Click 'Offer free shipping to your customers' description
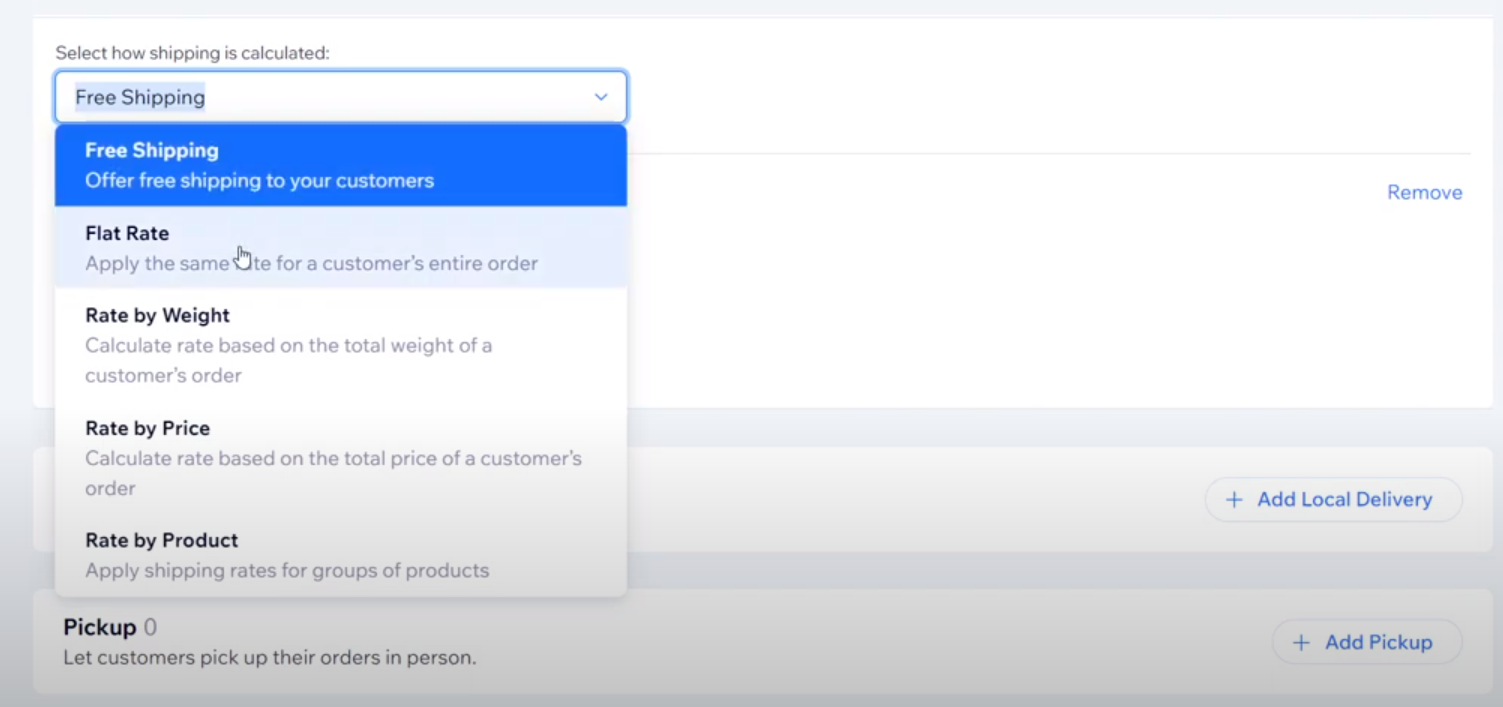Image resolution: width=1503 pixels, height=707 pixels. pyautogui.click(x=259, y=181)
